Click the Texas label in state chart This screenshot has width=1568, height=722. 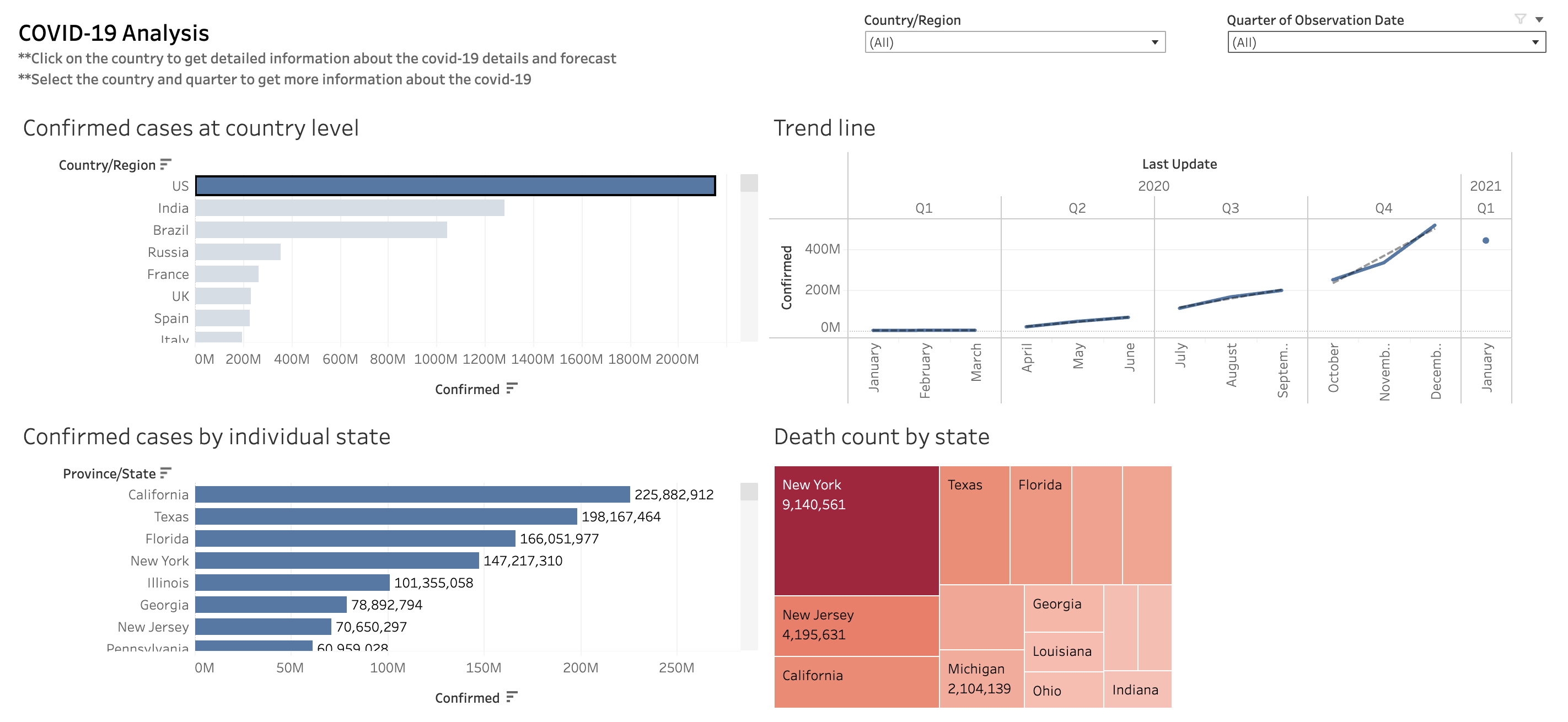(171, 516)
